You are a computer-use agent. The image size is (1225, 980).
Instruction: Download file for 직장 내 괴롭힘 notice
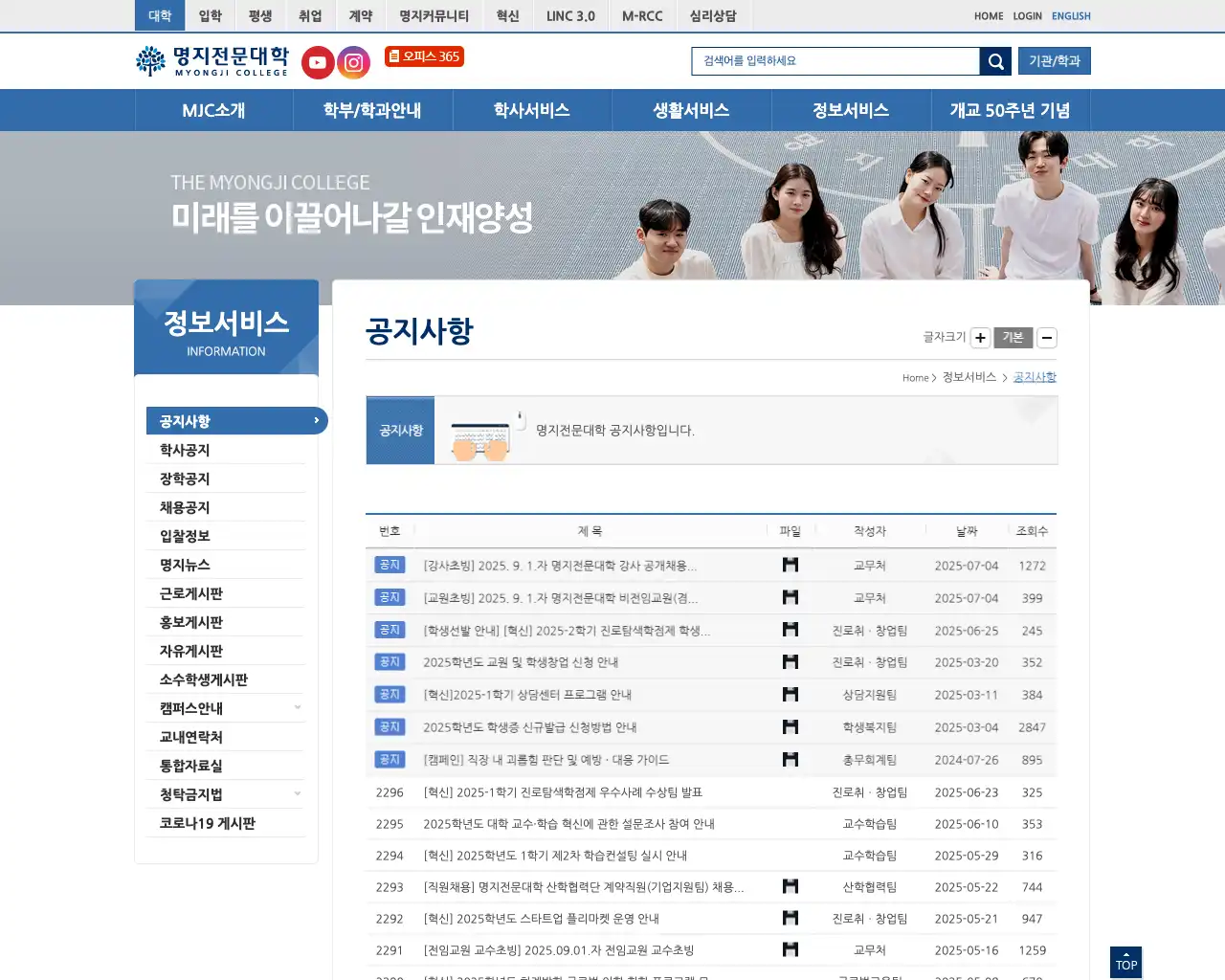pos(791,759)
